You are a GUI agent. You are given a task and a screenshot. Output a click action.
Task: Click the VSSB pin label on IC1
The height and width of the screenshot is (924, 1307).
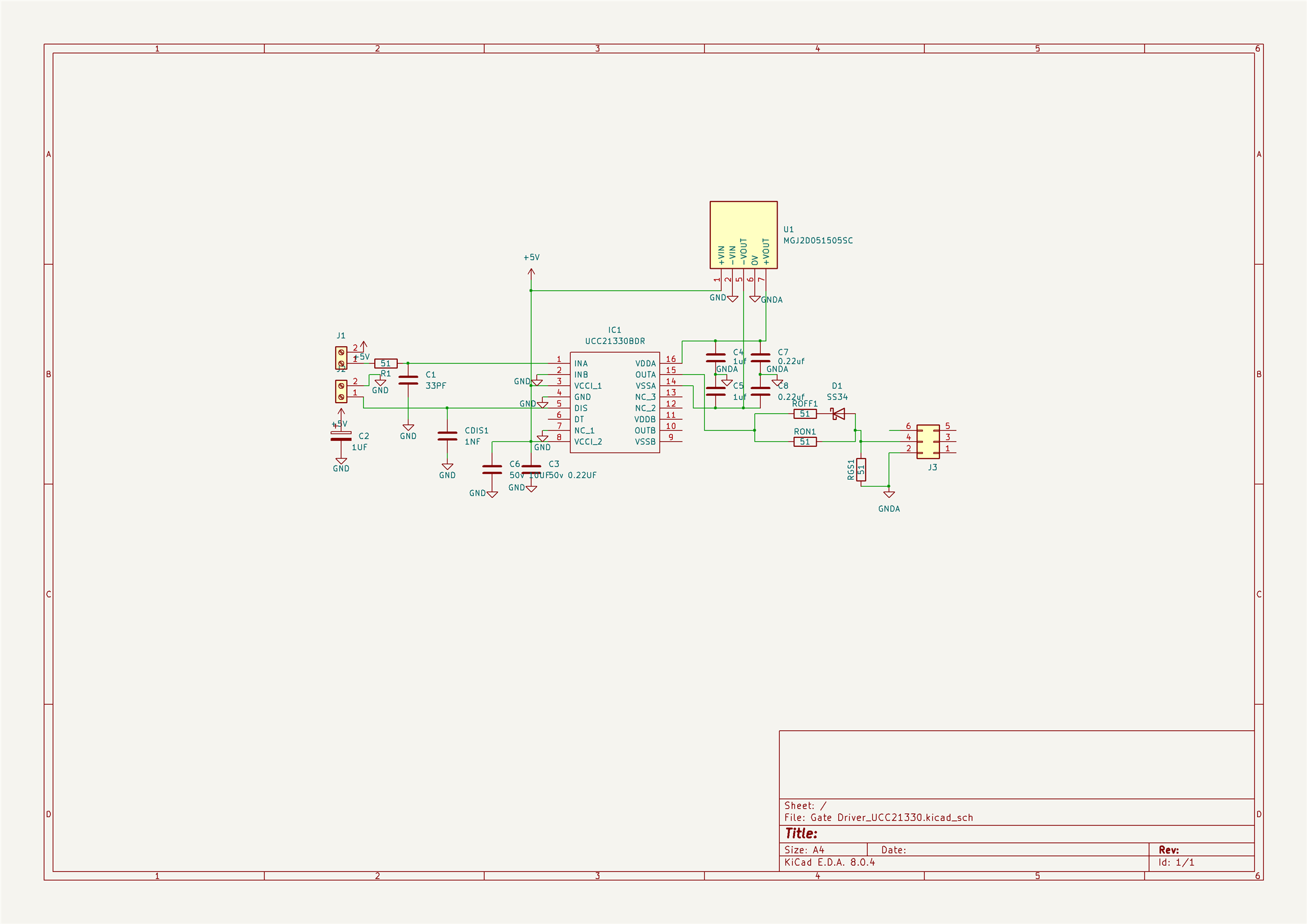pos(645,441)
